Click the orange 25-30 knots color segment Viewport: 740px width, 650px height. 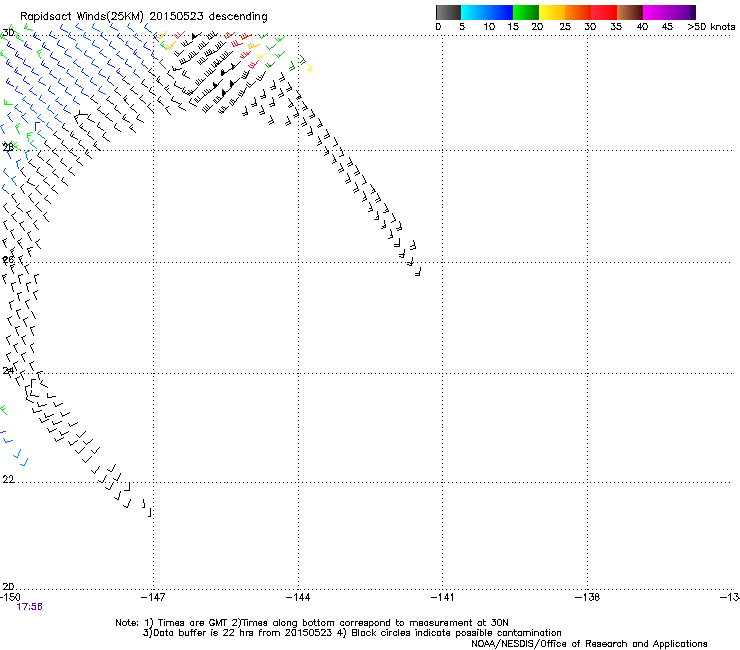pos(578,12)
